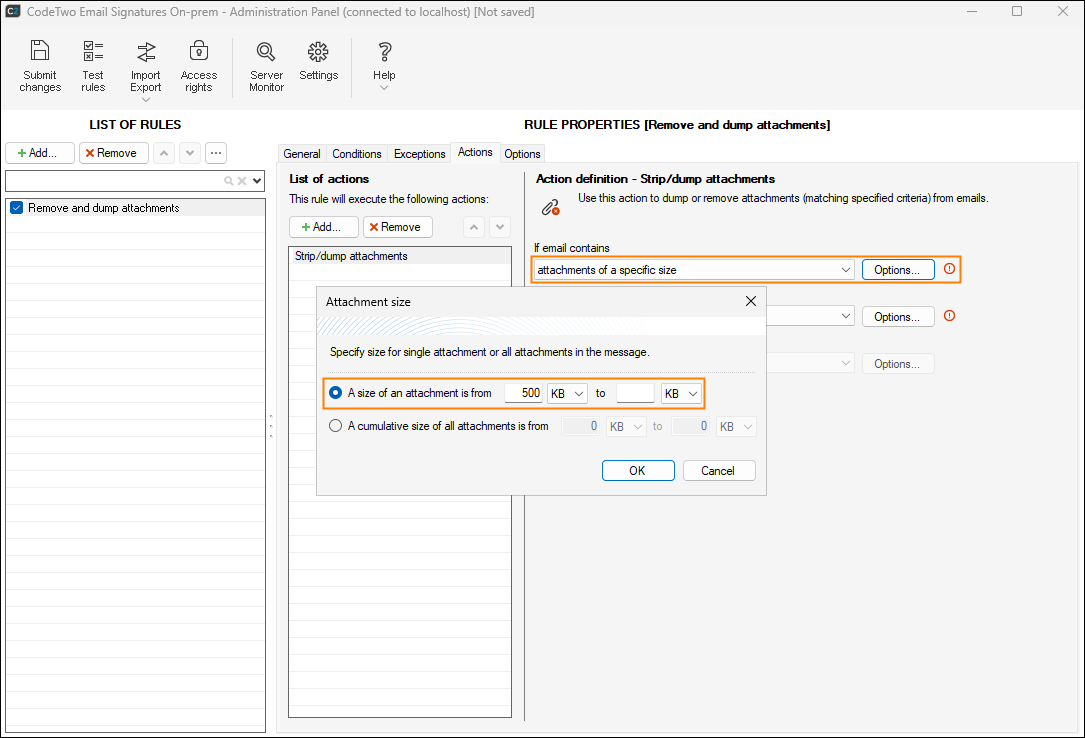The height and width of the screenshot is (738, 1085).
Task: Click the warning icon next to first Options button
Action: point(949,269)
